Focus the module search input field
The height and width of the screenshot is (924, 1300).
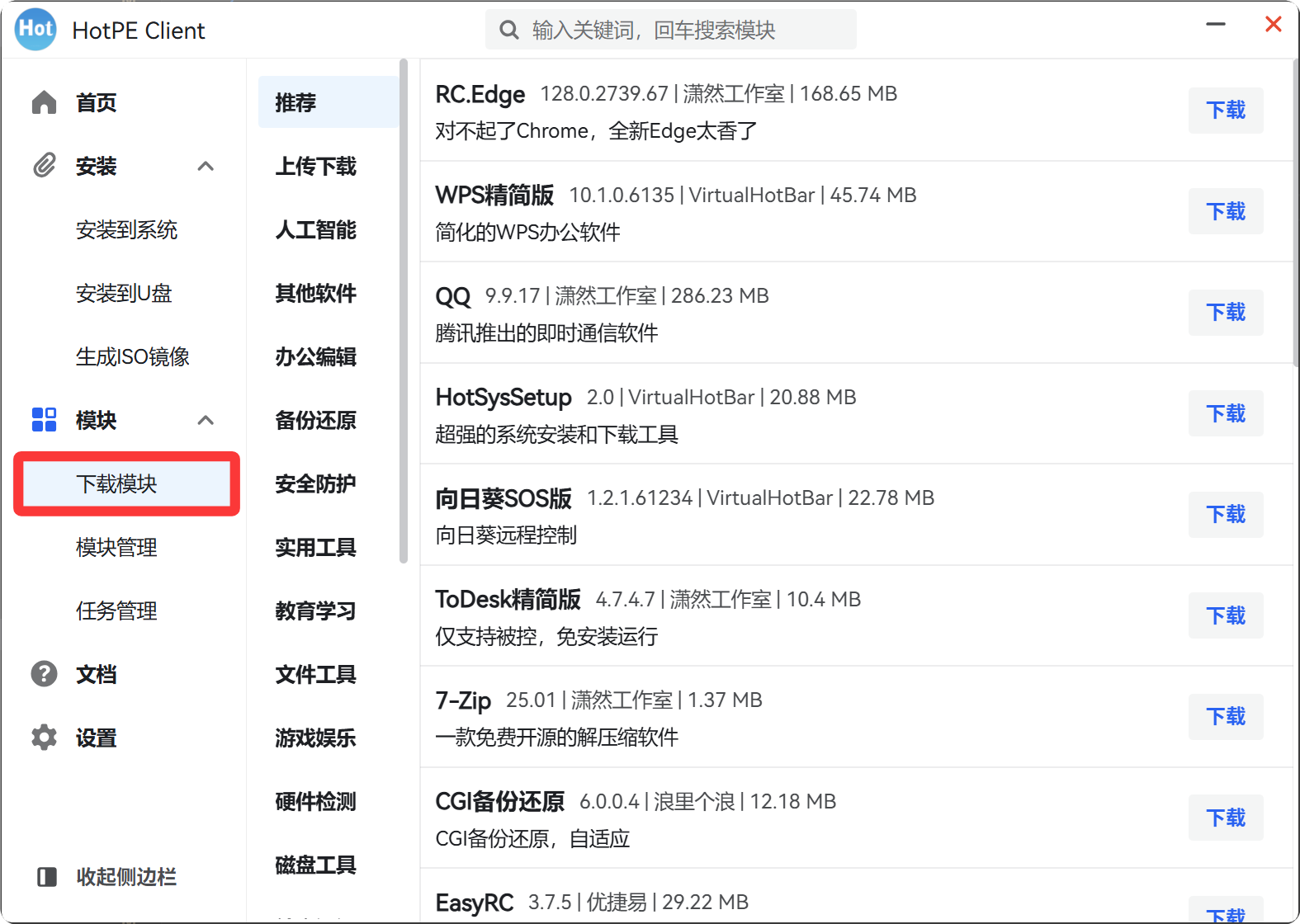pos(685,31)
